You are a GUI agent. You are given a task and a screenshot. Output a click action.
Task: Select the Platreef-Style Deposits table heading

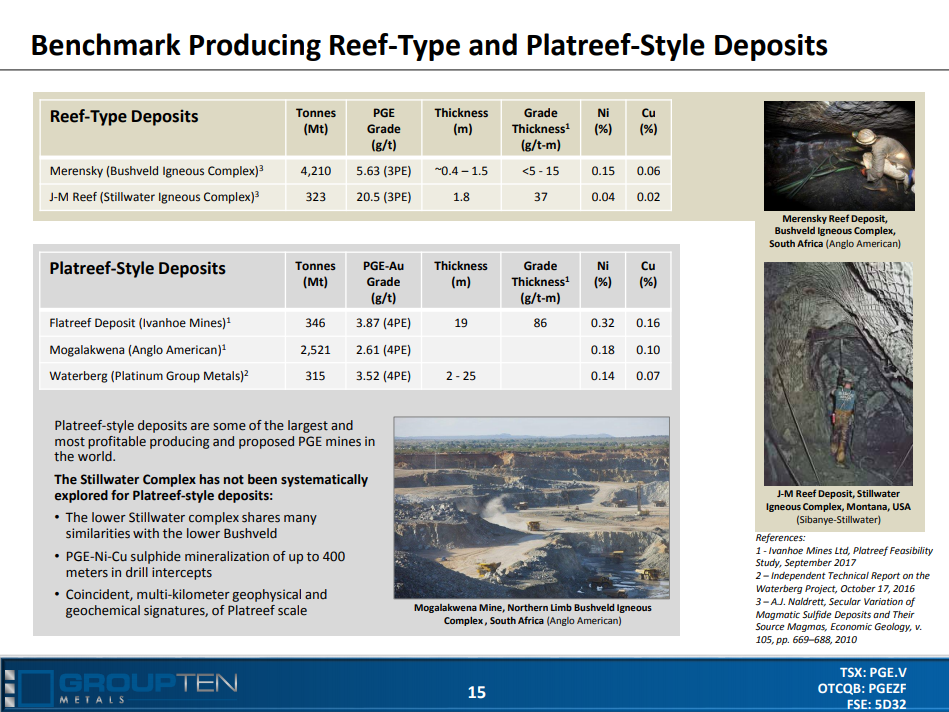point(137,268)
